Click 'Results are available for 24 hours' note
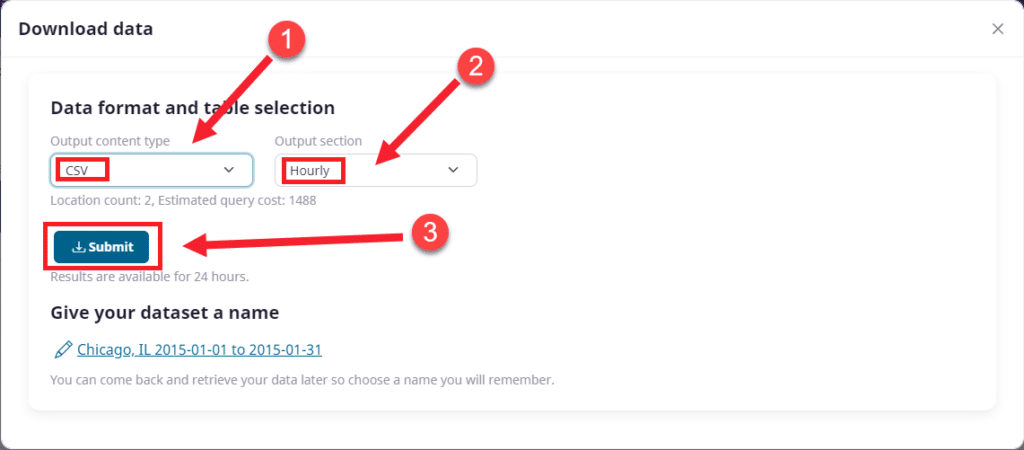 (149, 276)
